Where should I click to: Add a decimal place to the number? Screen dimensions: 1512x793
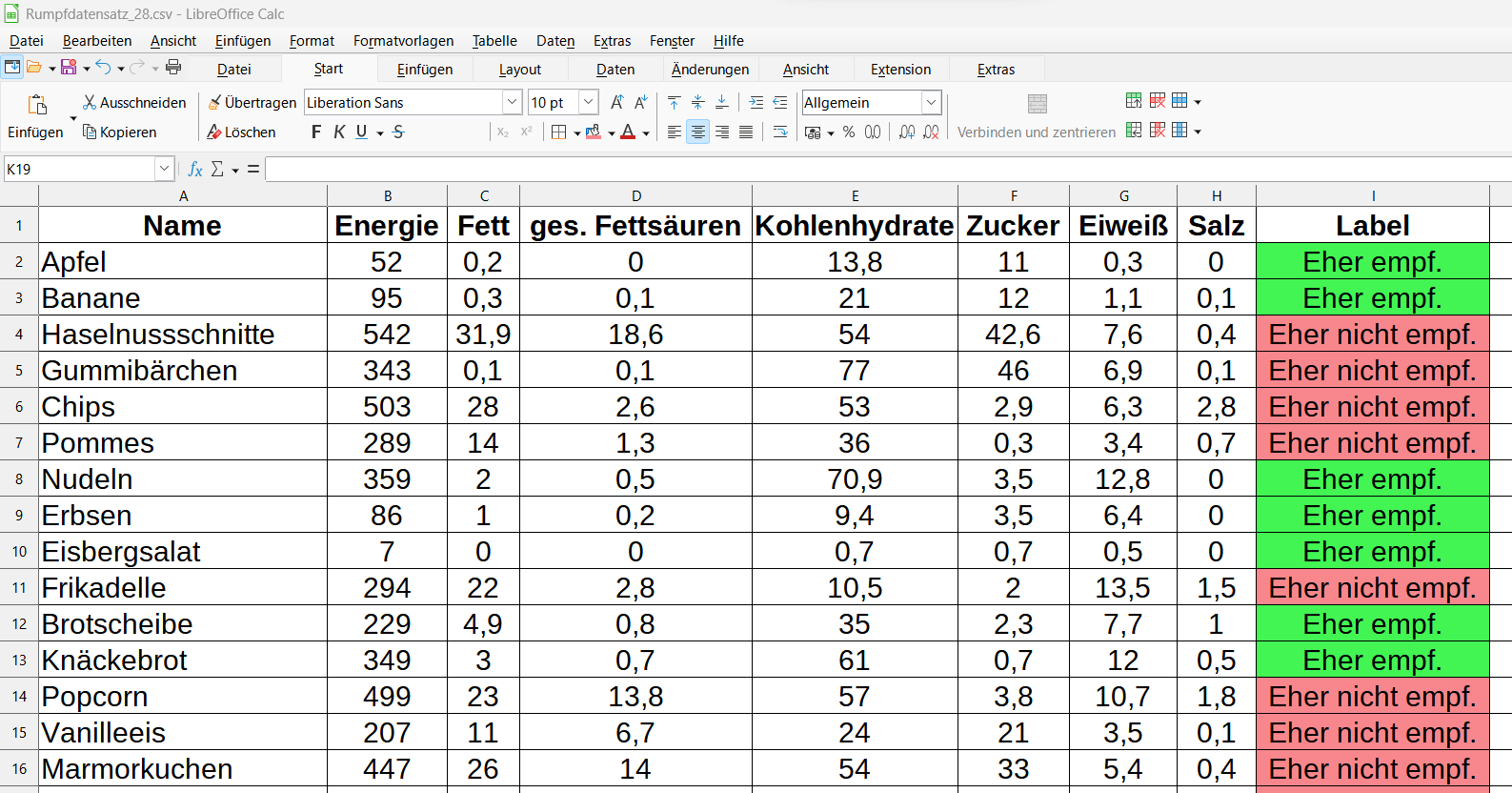pos(907,132)
